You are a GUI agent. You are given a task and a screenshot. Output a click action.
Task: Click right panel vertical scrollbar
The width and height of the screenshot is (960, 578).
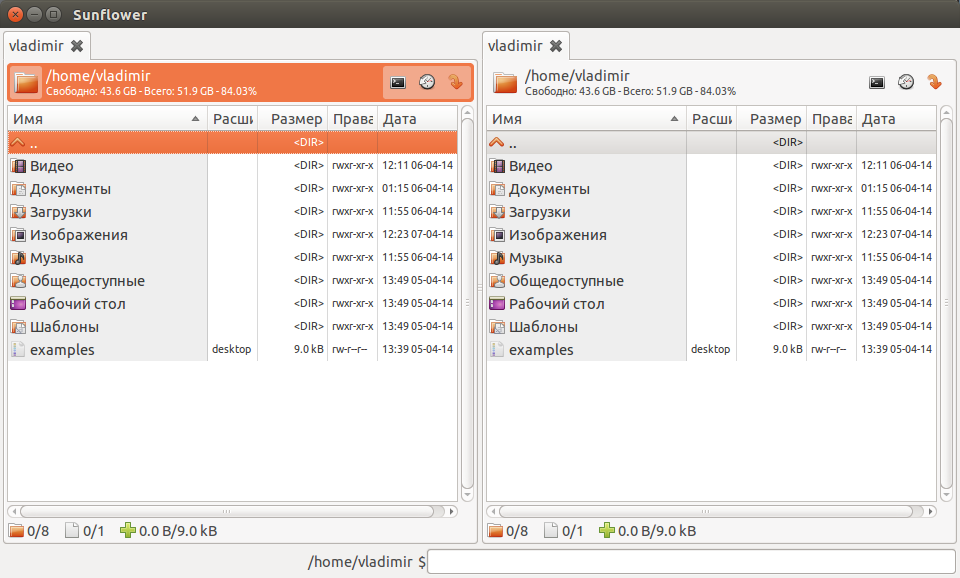(946, 304)
